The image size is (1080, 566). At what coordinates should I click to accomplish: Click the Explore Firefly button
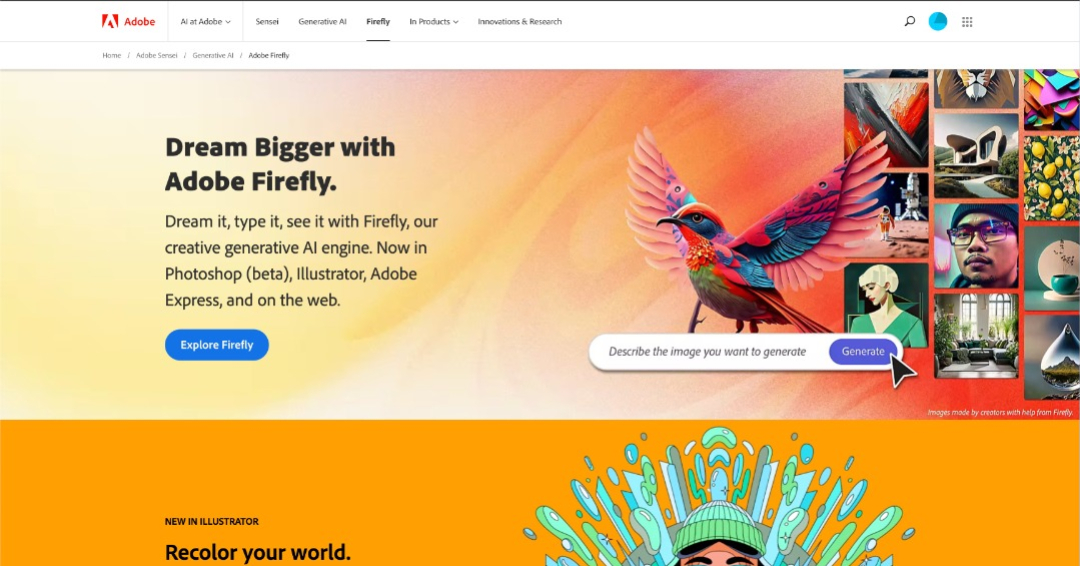[x=216, y=344]
